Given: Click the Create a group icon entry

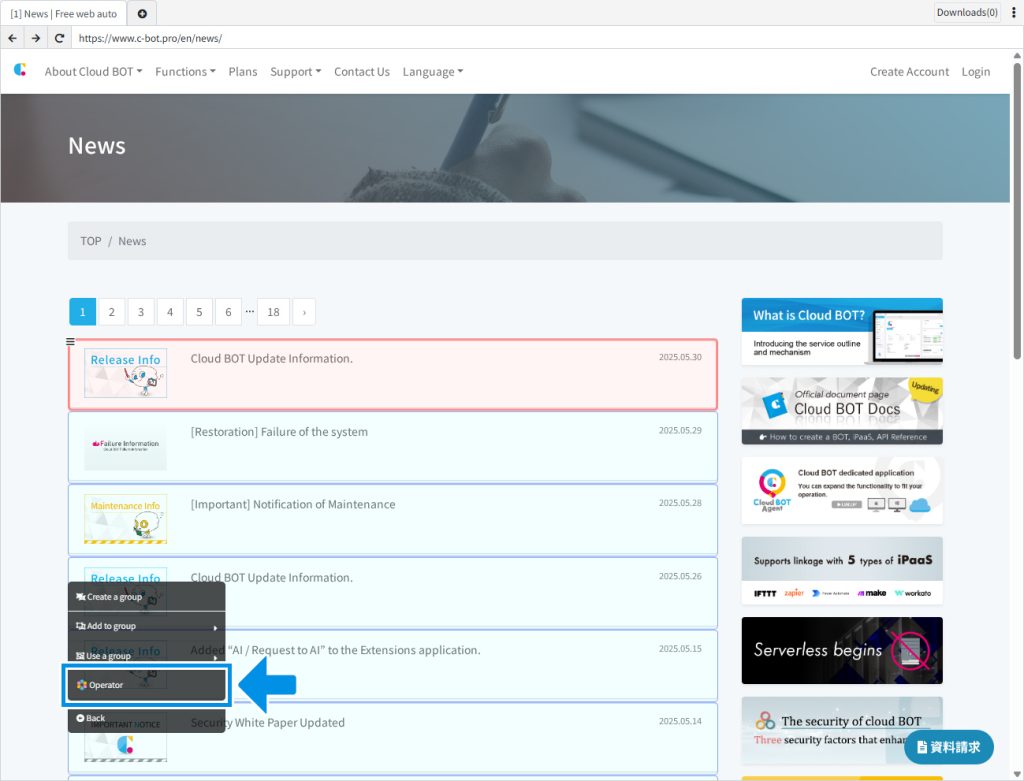Looking at the screenshot, I should (x=146, y=597).
